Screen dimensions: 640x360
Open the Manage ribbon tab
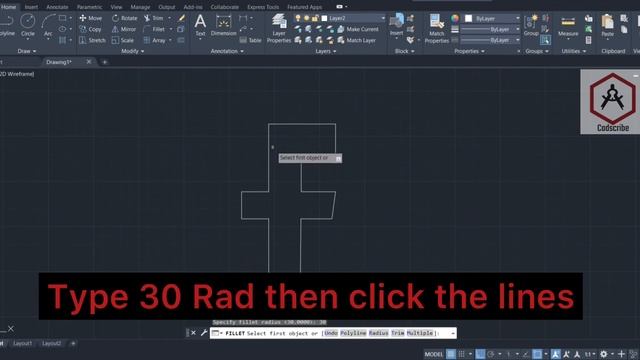140,7
